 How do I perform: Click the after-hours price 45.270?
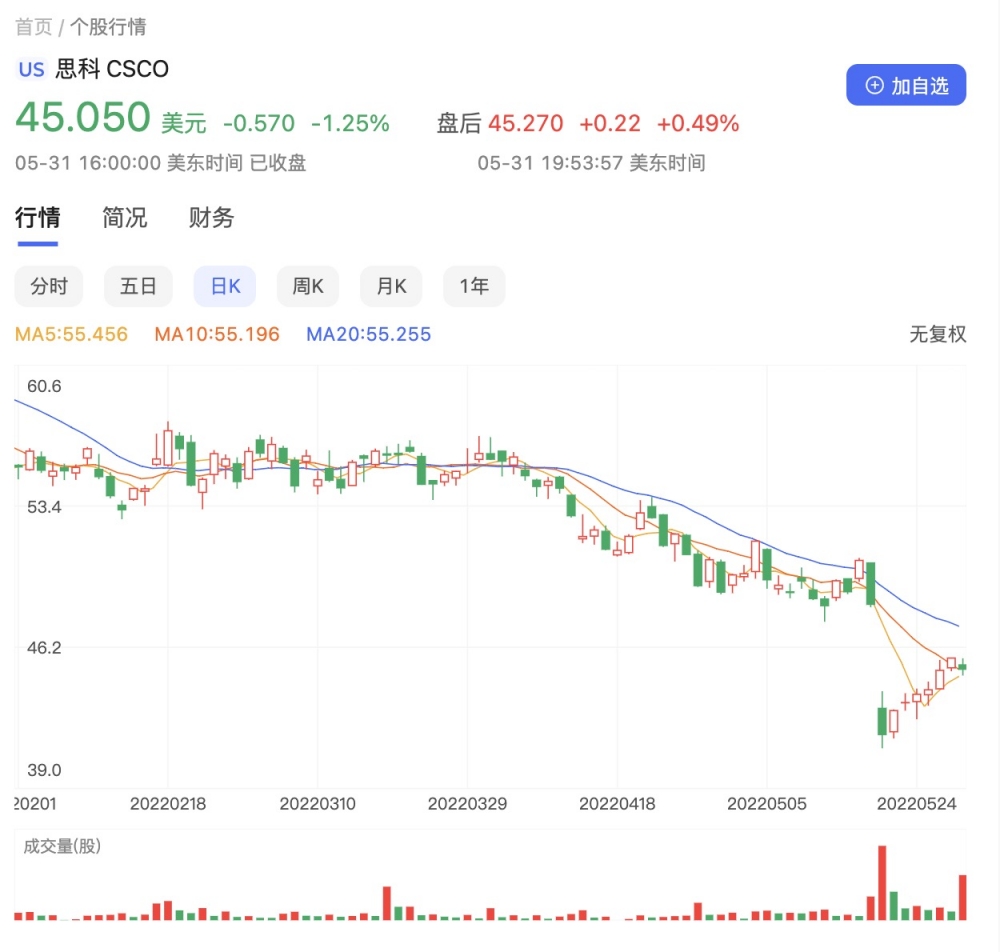526,123
